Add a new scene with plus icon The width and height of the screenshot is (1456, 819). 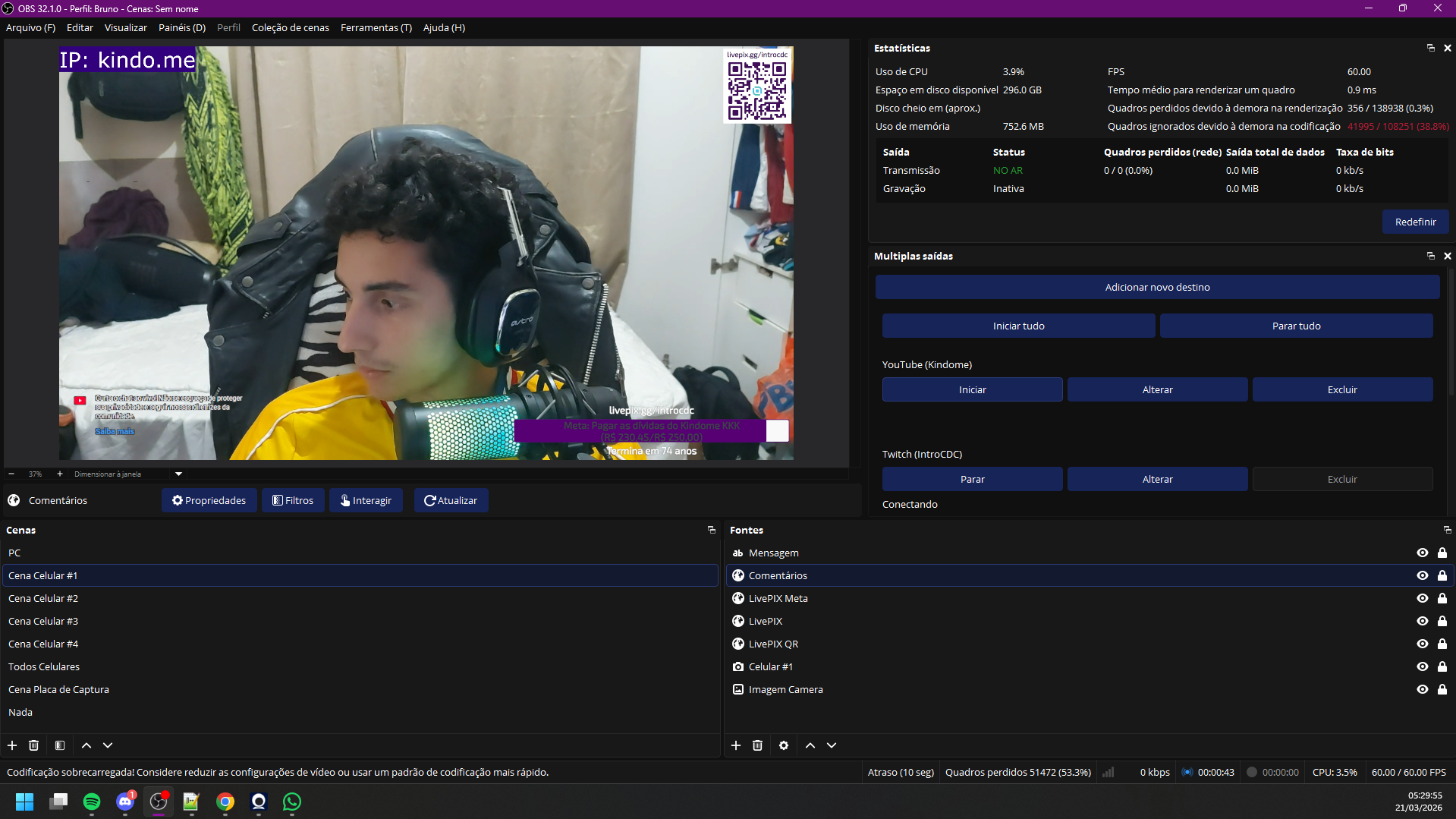[12, 745]
